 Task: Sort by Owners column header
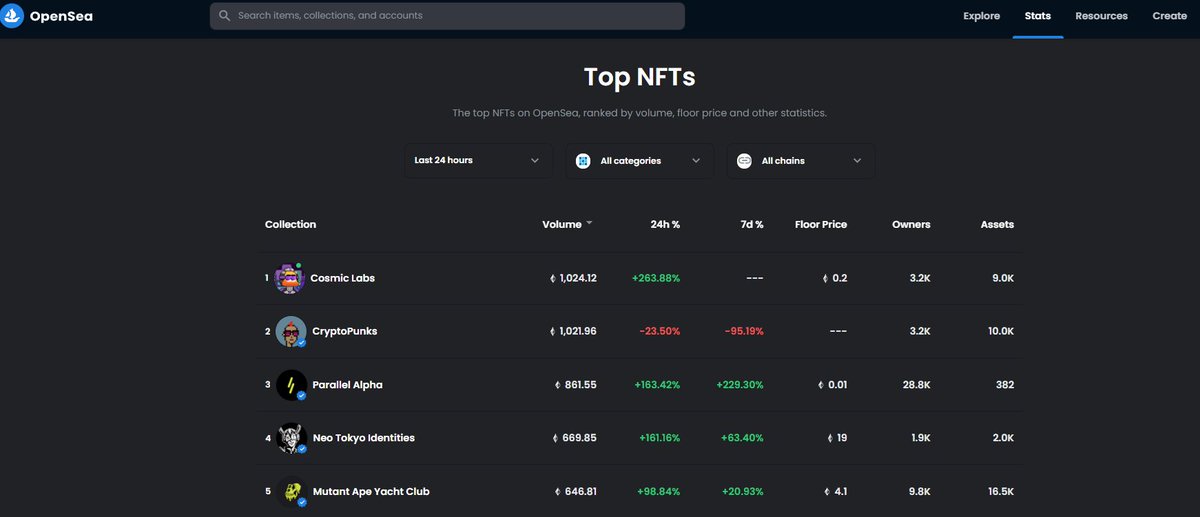pyautogui.click(x=911, y=224)
